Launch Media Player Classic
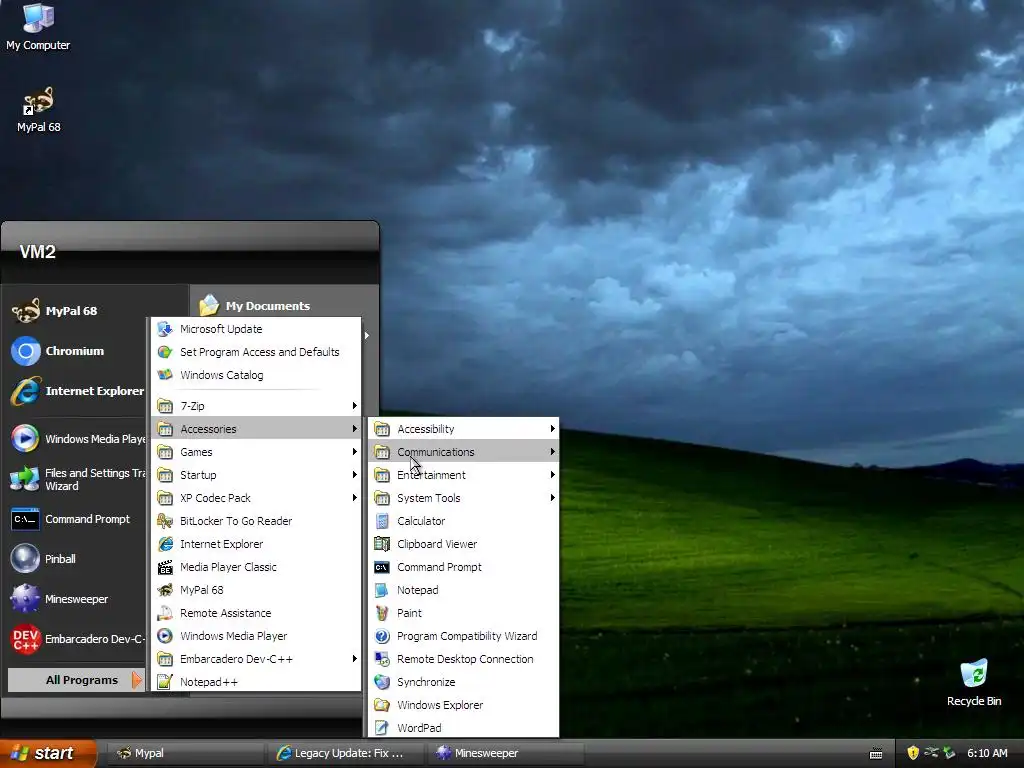 tap(256, 567)
